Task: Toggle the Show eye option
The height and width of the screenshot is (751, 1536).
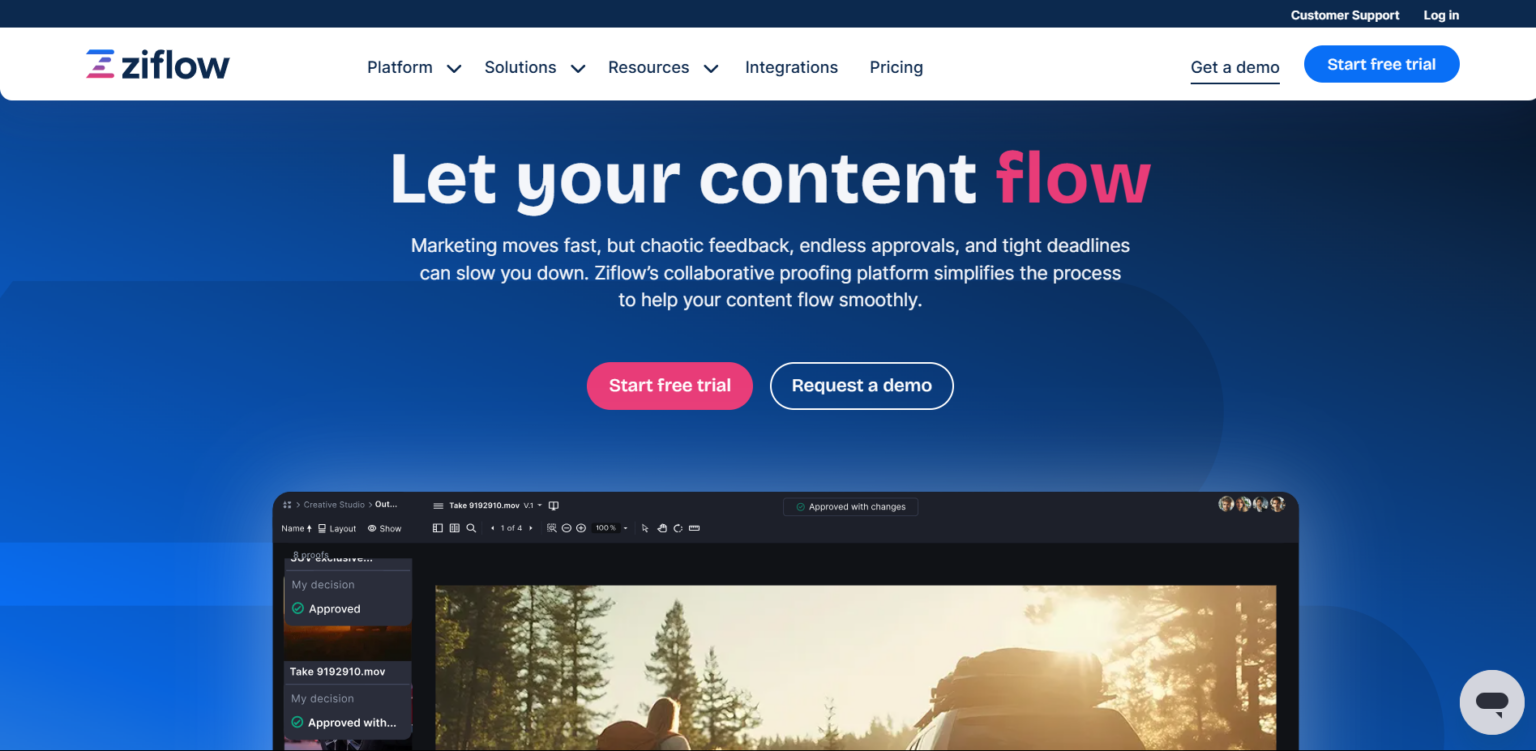Action: (384, 528)
